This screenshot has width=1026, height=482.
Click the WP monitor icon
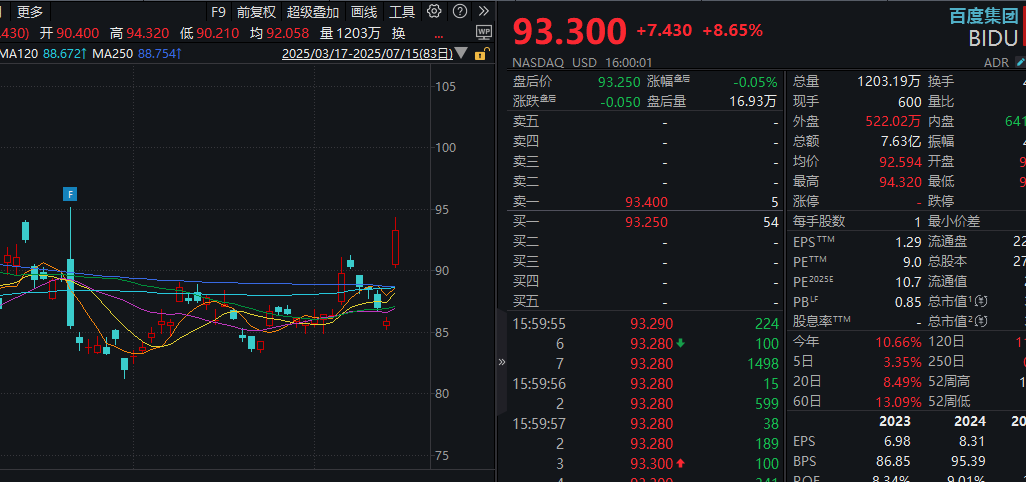(x=484, y=31)
